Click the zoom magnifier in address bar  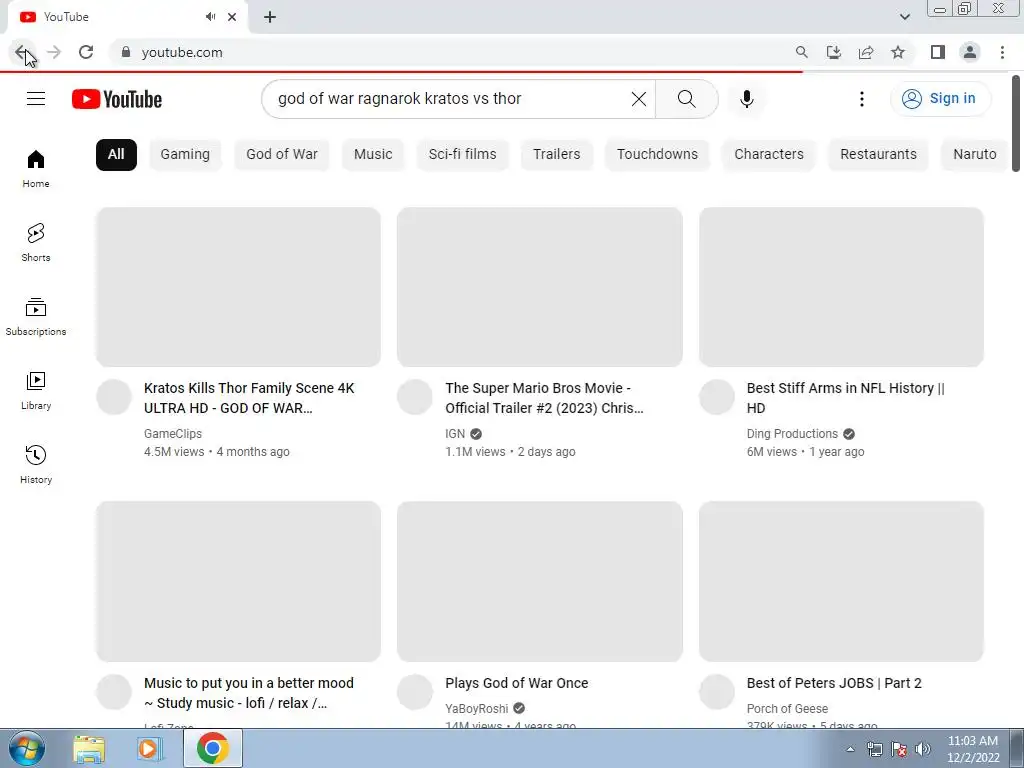pyautogui.click(x=801, y=52)
